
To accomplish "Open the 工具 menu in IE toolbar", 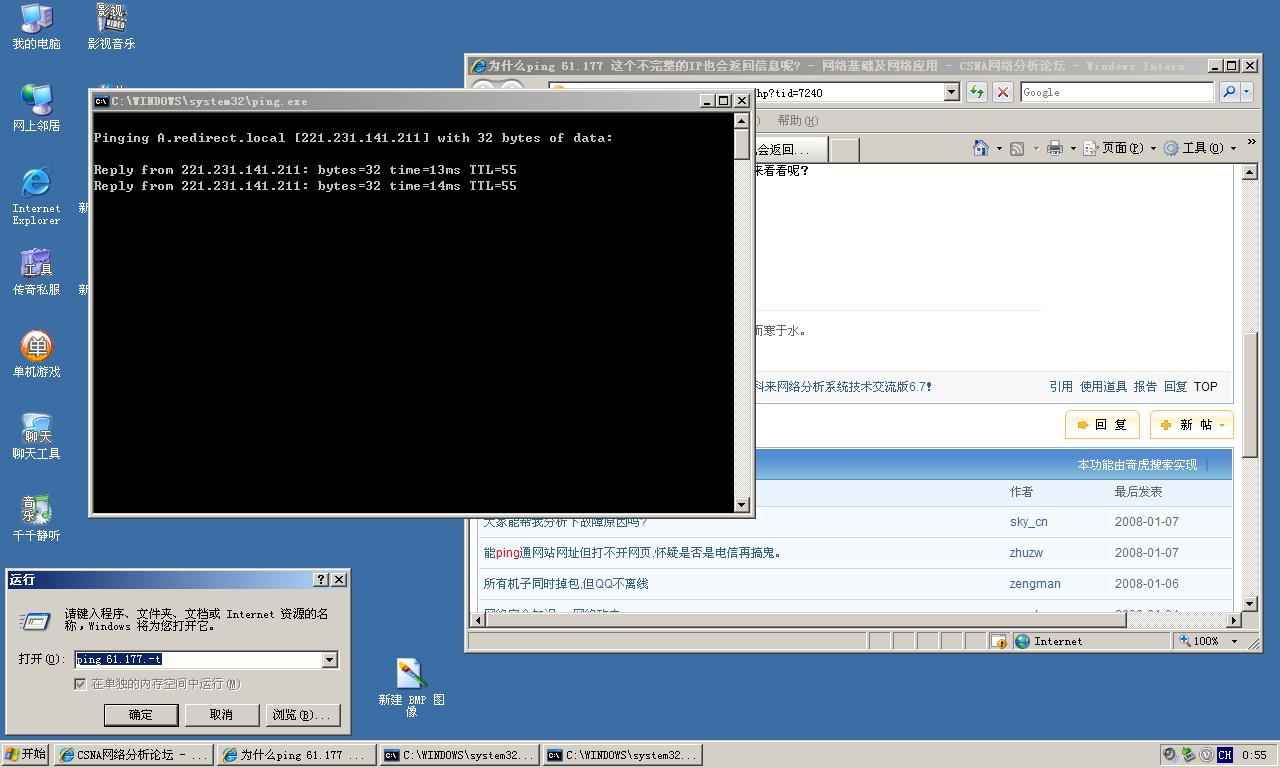I will [x=1200, y=148].
